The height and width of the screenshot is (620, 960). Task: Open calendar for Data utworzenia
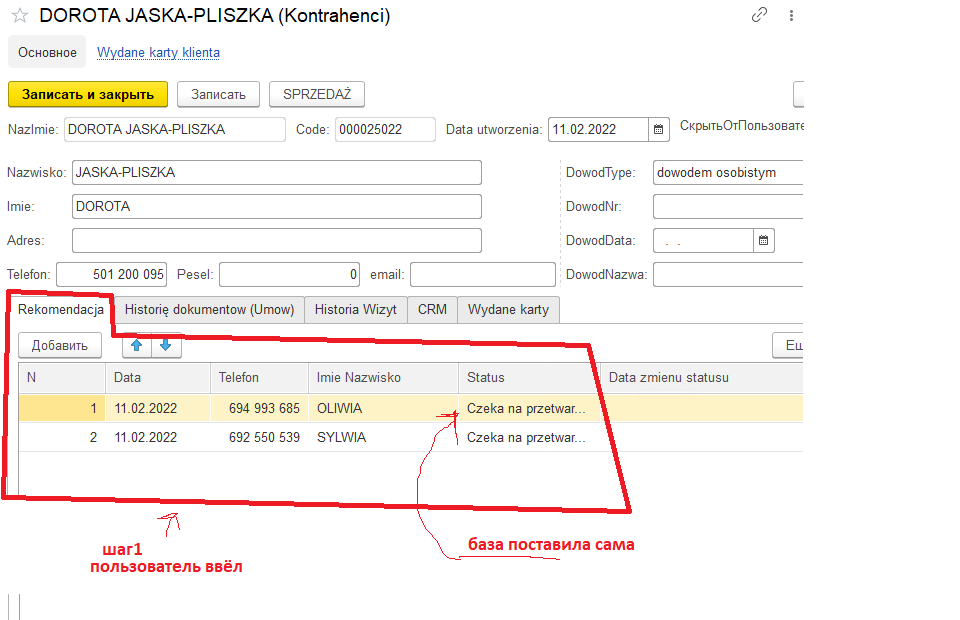[x=659, y=129]
